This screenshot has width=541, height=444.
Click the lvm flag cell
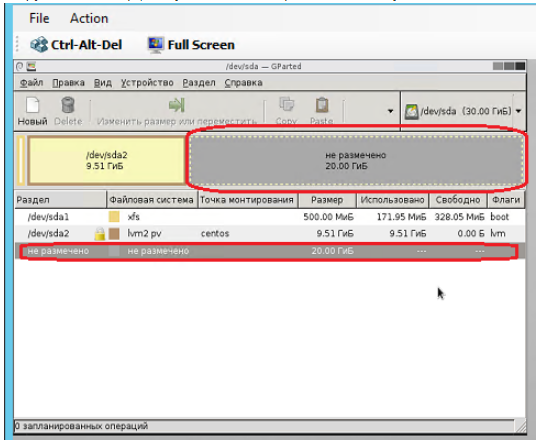tap(498, 234)
